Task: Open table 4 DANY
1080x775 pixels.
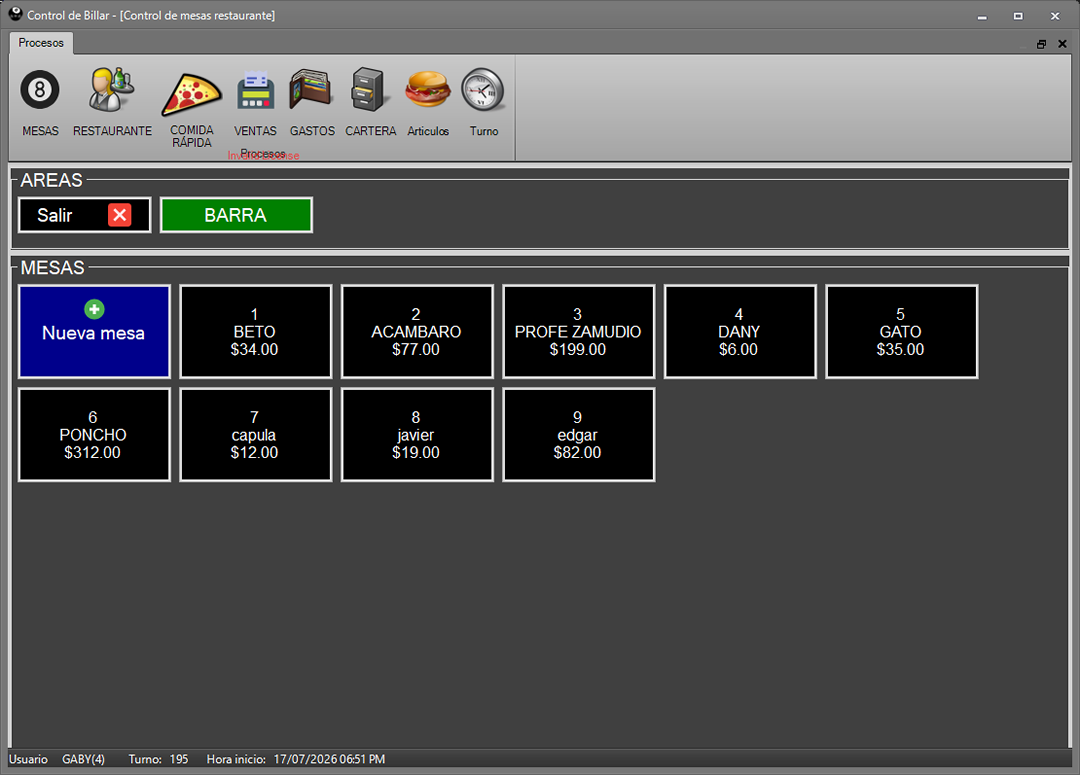Action: (x=740, y=331)
